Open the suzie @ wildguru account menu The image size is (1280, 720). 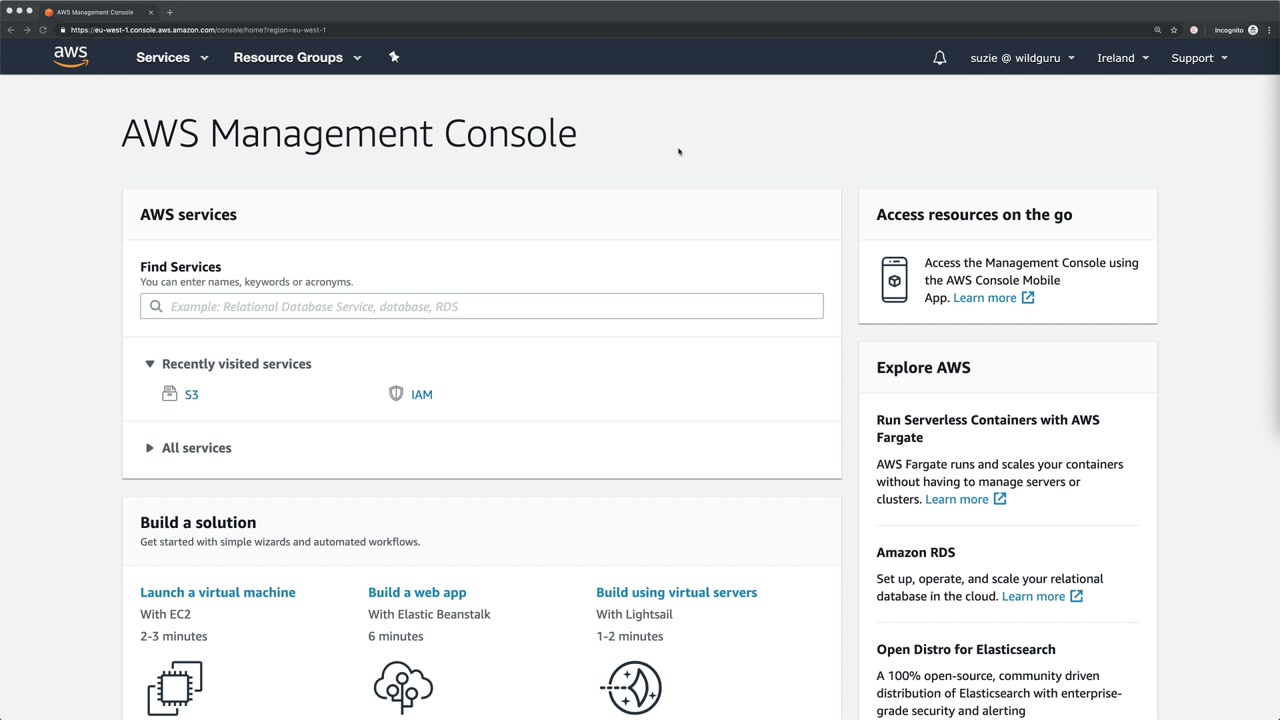(1022, 58)
